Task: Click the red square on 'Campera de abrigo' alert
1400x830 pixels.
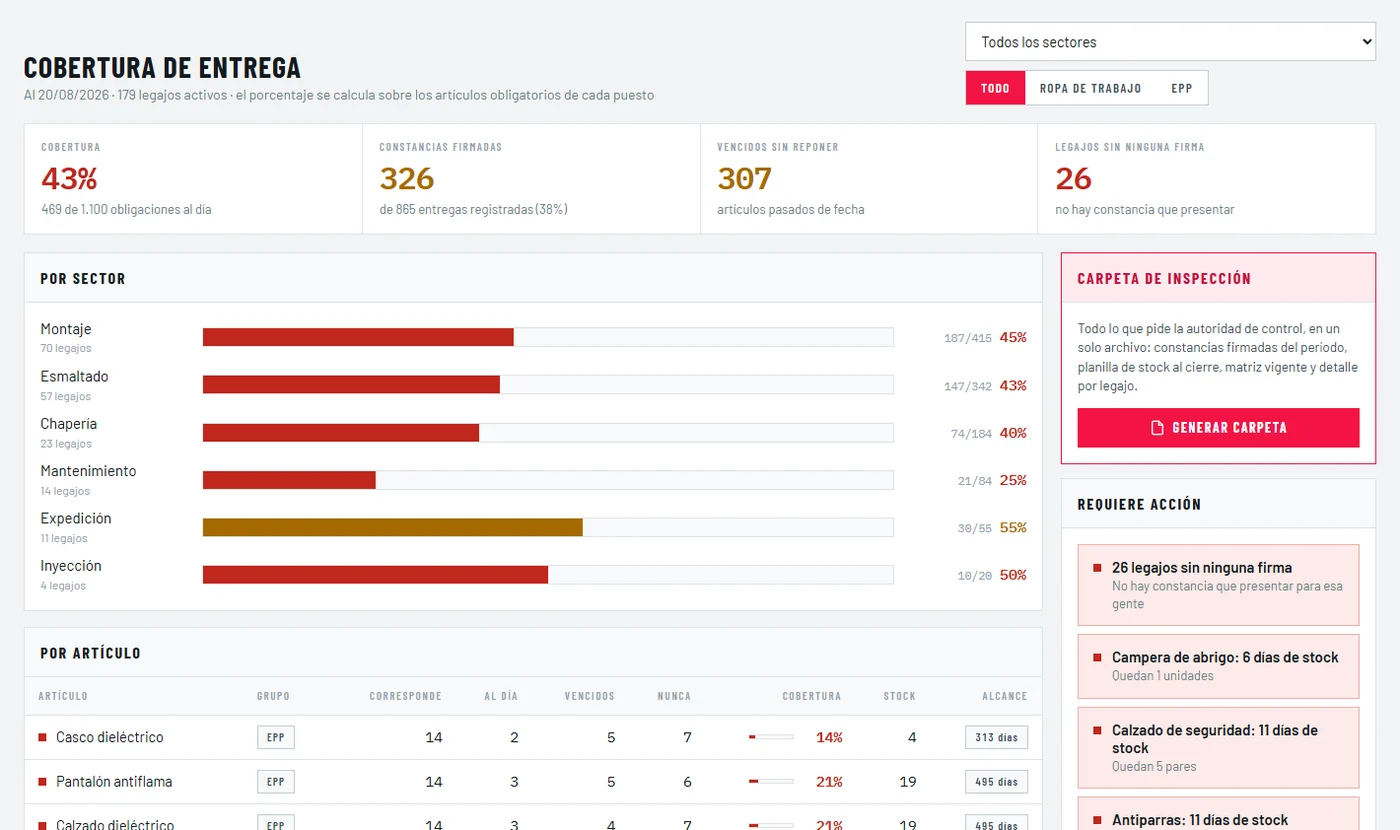Action: pyautogui.click(x=1097, y=658)
